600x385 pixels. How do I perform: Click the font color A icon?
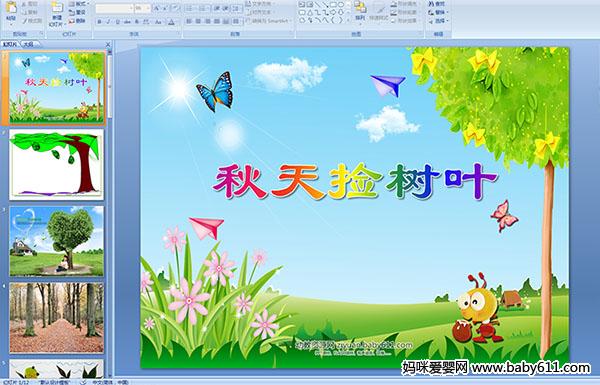pyautogui.click(x=171, y=22)
